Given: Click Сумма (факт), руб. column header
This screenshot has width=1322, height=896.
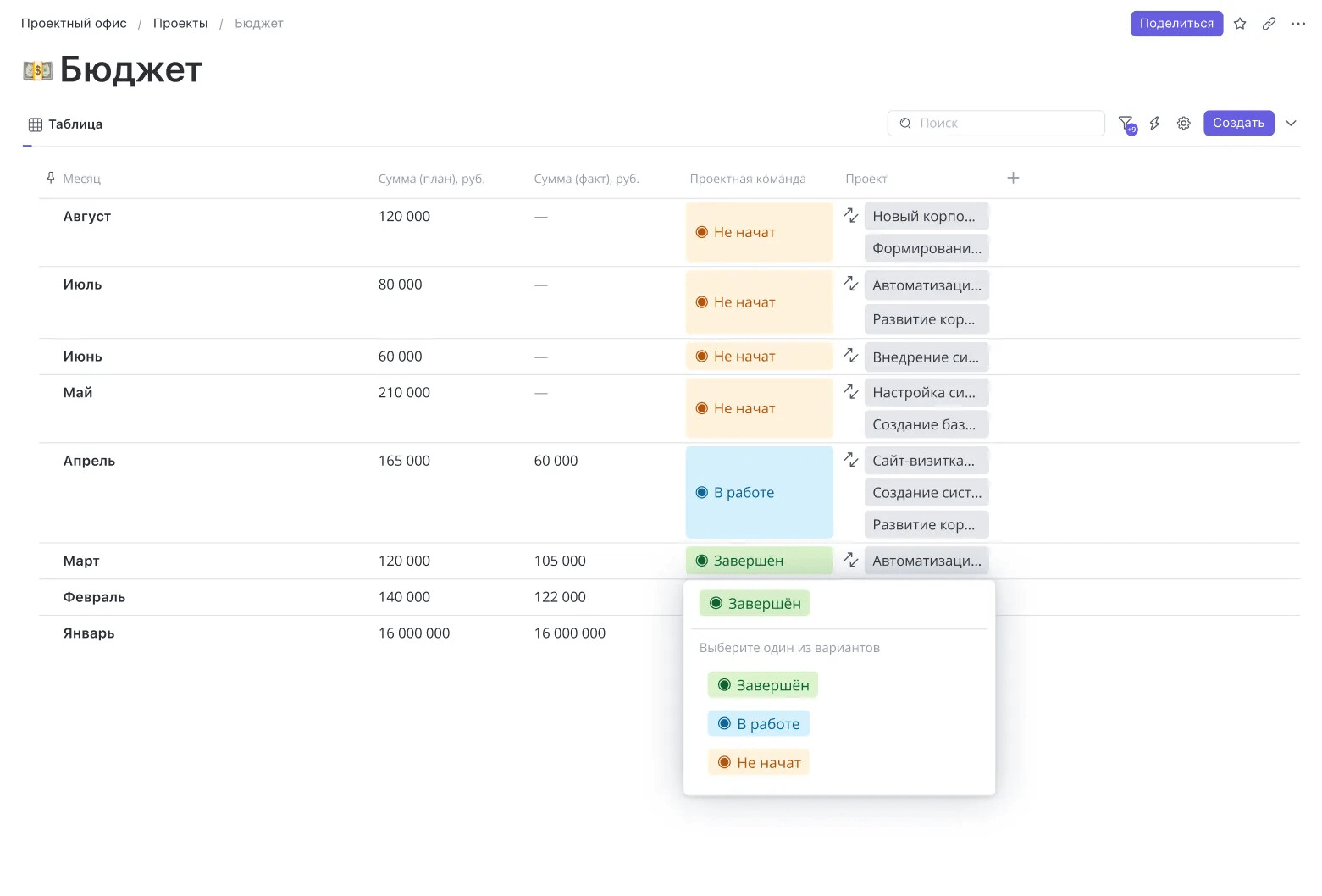Looking at the screenshot, I should point(586,179).
